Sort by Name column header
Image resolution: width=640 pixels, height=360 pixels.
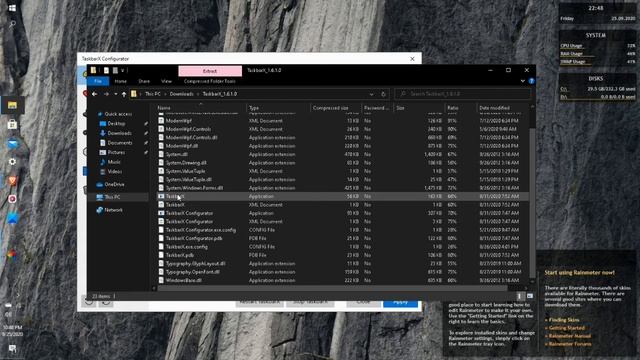tap(201, 108)
